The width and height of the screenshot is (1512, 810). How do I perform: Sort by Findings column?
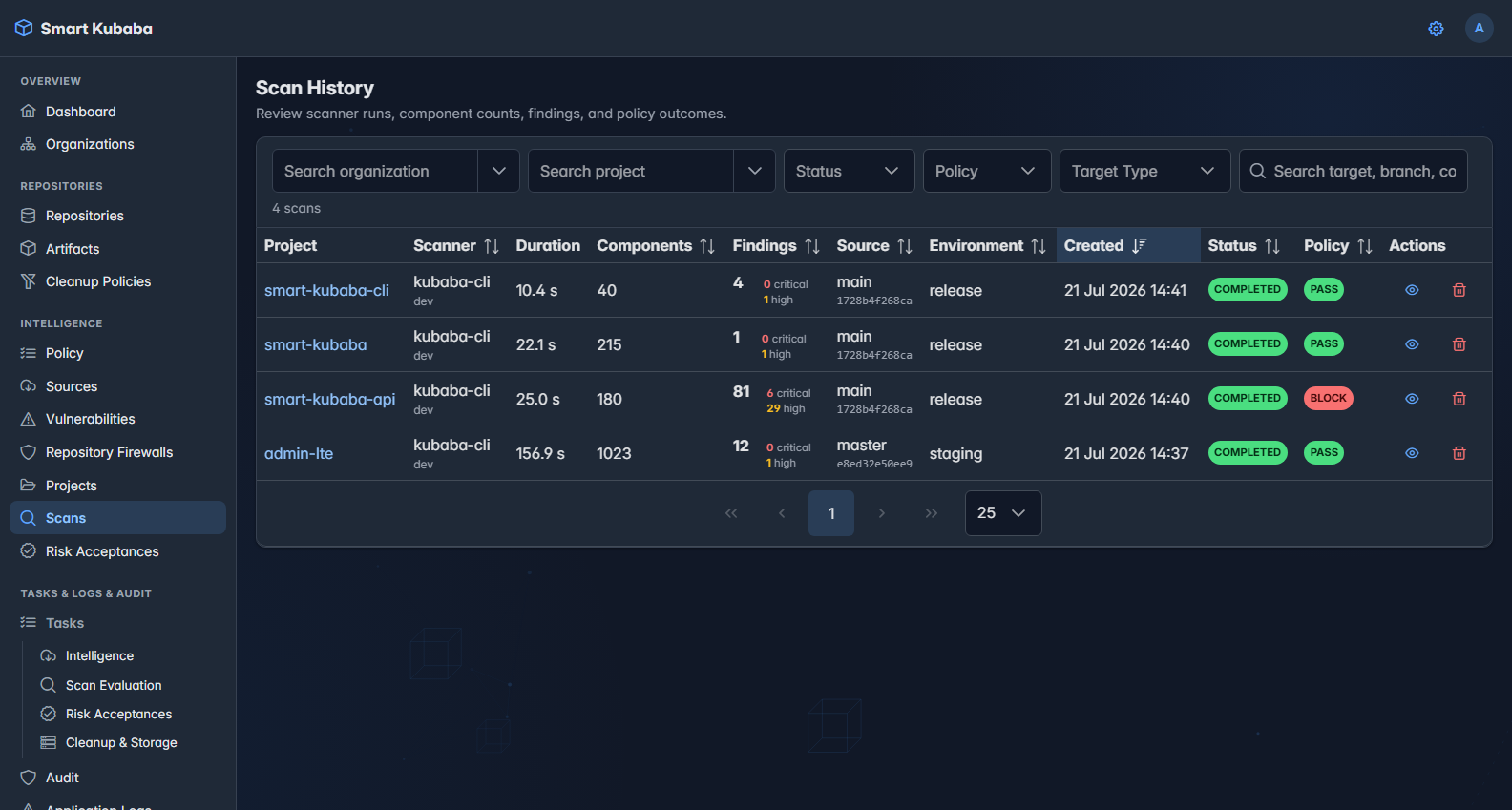pos(812,246)
